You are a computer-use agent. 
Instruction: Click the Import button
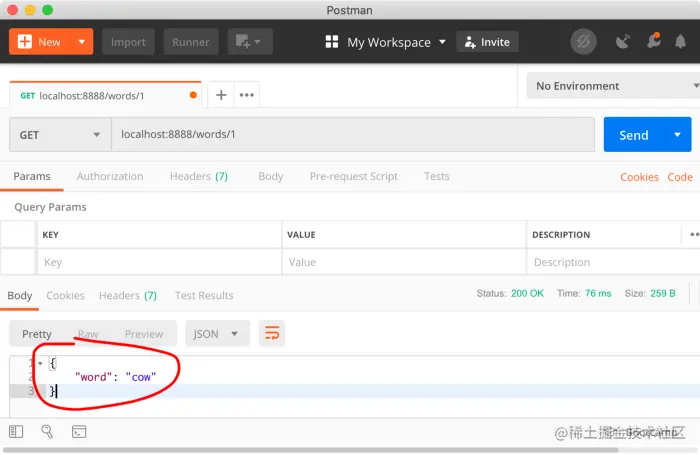128,42
